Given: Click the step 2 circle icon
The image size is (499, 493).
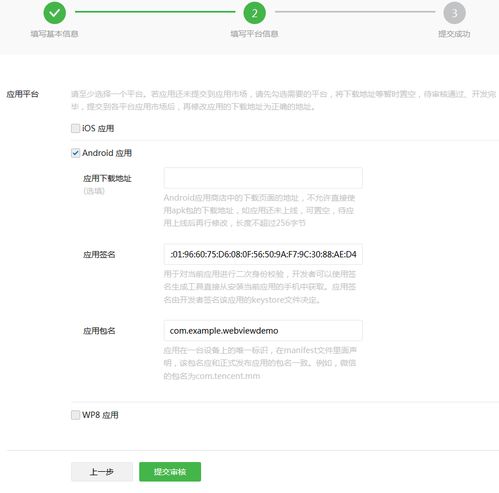Looking at the screenshot, I should pos(254,13).
